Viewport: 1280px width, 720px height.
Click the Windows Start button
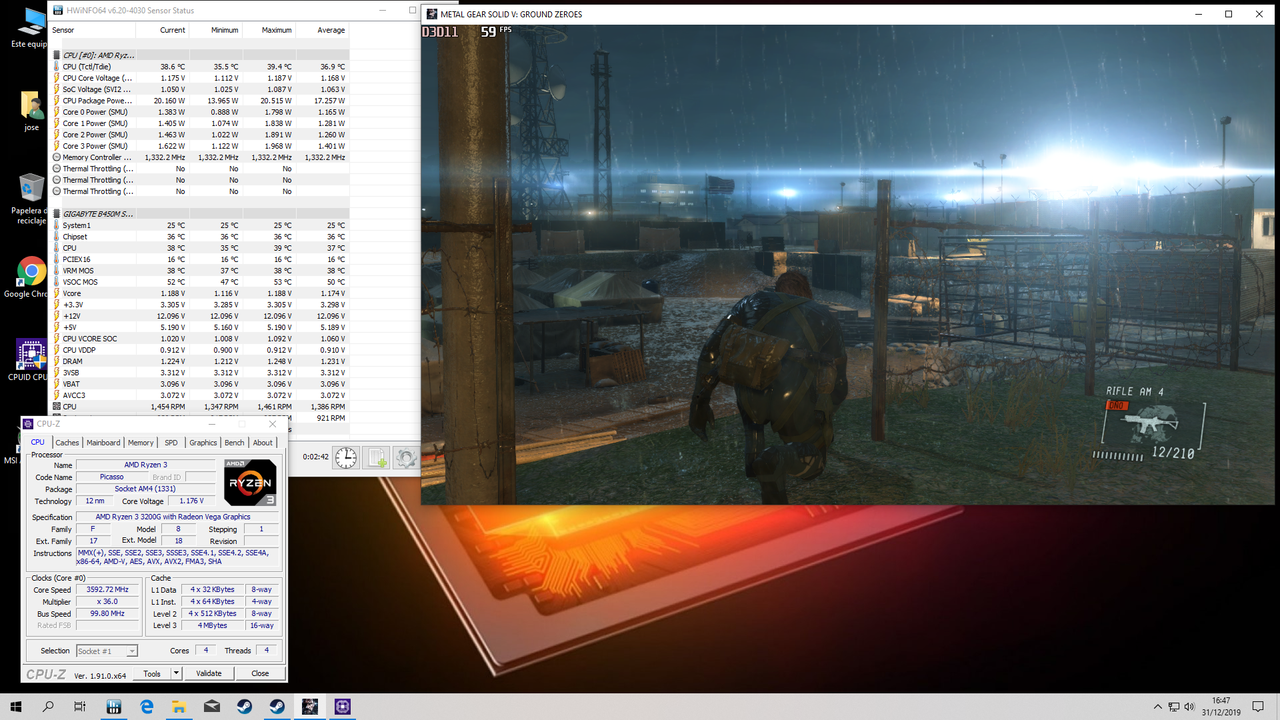(16, 706)
